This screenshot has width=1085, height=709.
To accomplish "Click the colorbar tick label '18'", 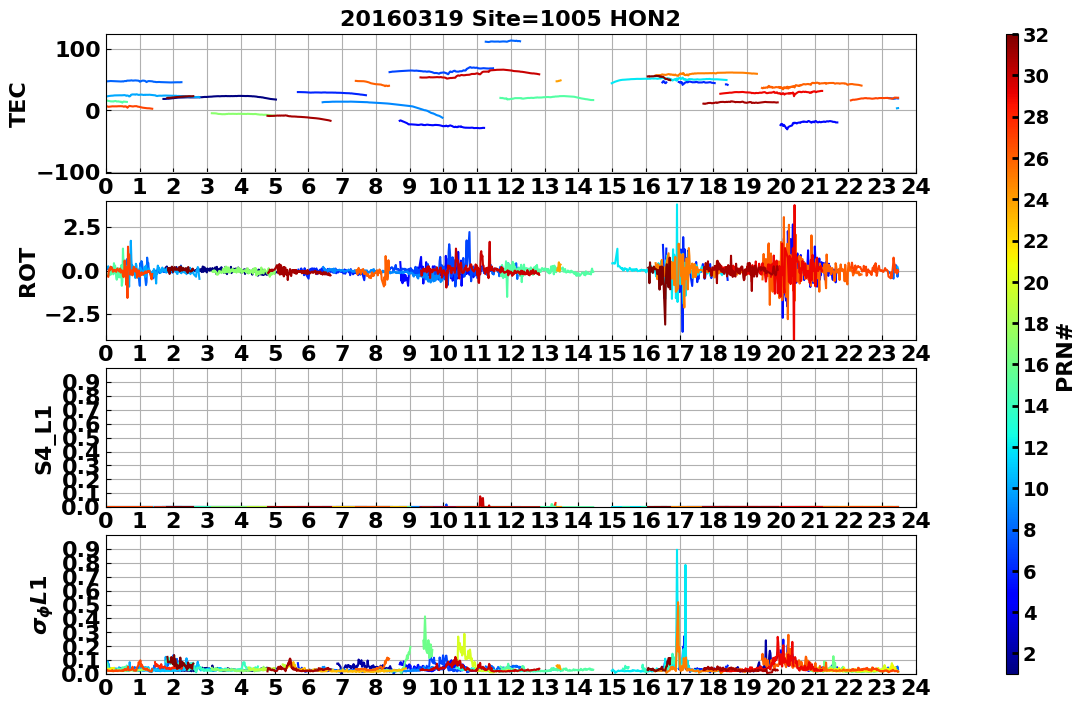I will [x=1035, y=324].
